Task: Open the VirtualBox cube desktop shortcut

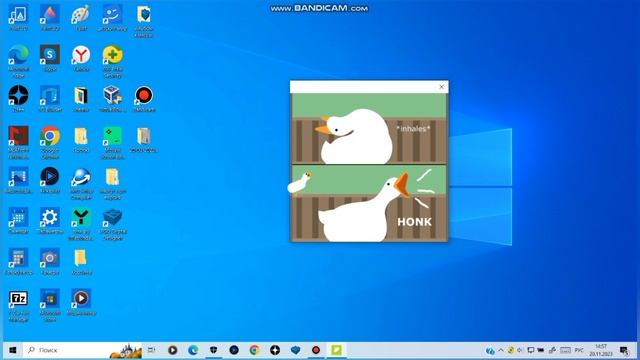Action: pyautogui.click(x=113, y=99)
